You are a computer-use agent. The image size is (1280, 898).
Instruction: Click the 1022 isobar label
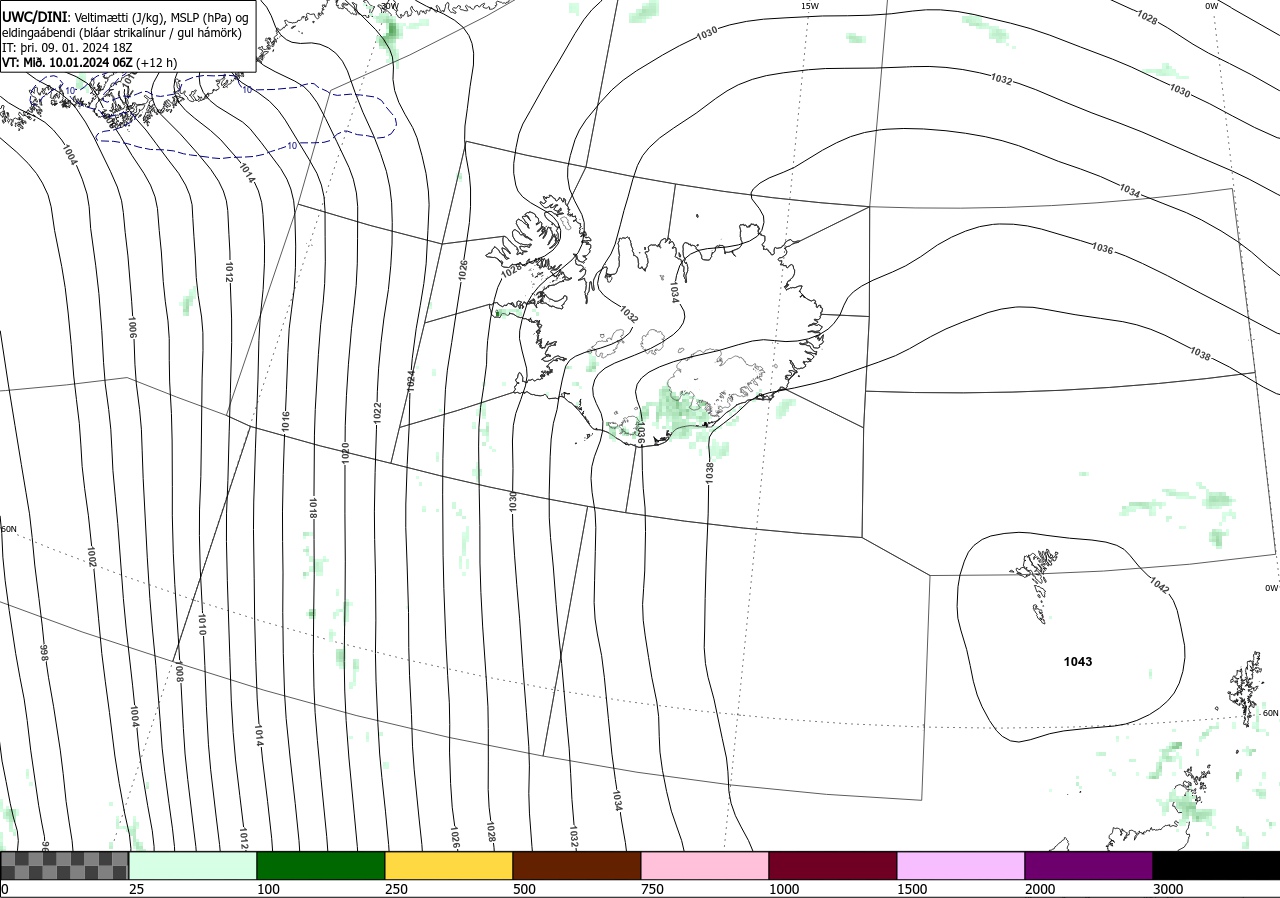[377, 413]
